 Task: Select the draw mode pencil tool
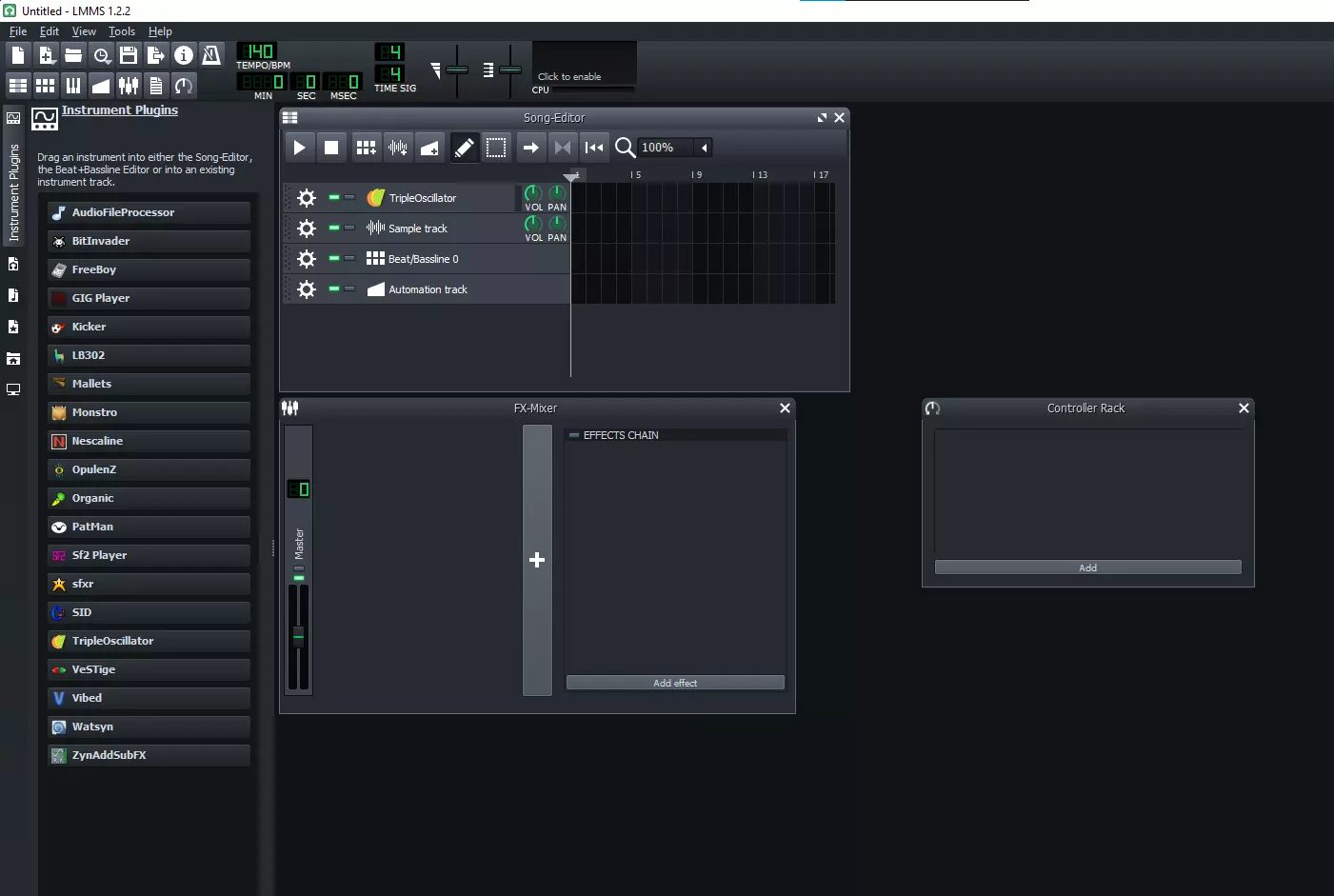pyautogui.click(x=464, y=148)
